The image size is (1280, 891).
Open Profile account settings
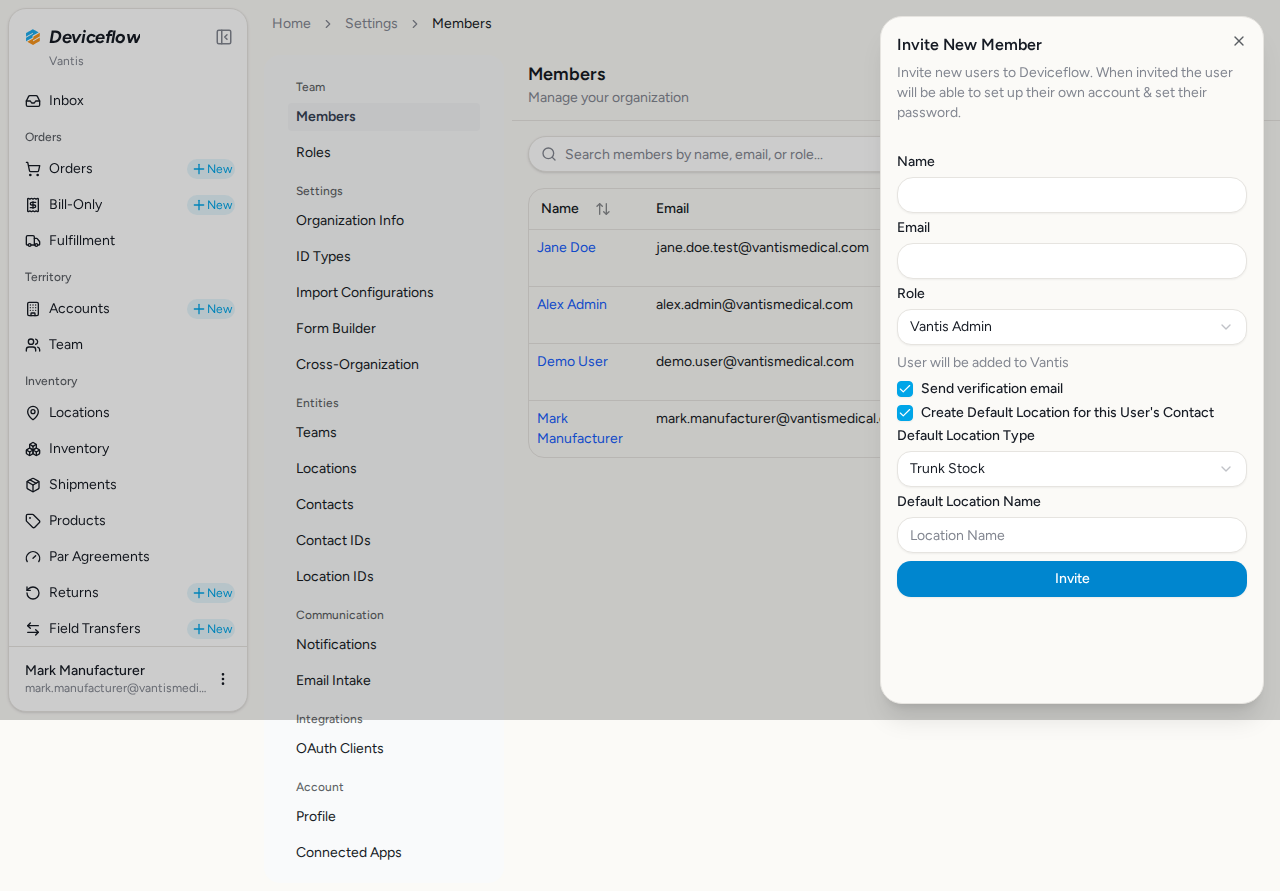pos(384,817)
